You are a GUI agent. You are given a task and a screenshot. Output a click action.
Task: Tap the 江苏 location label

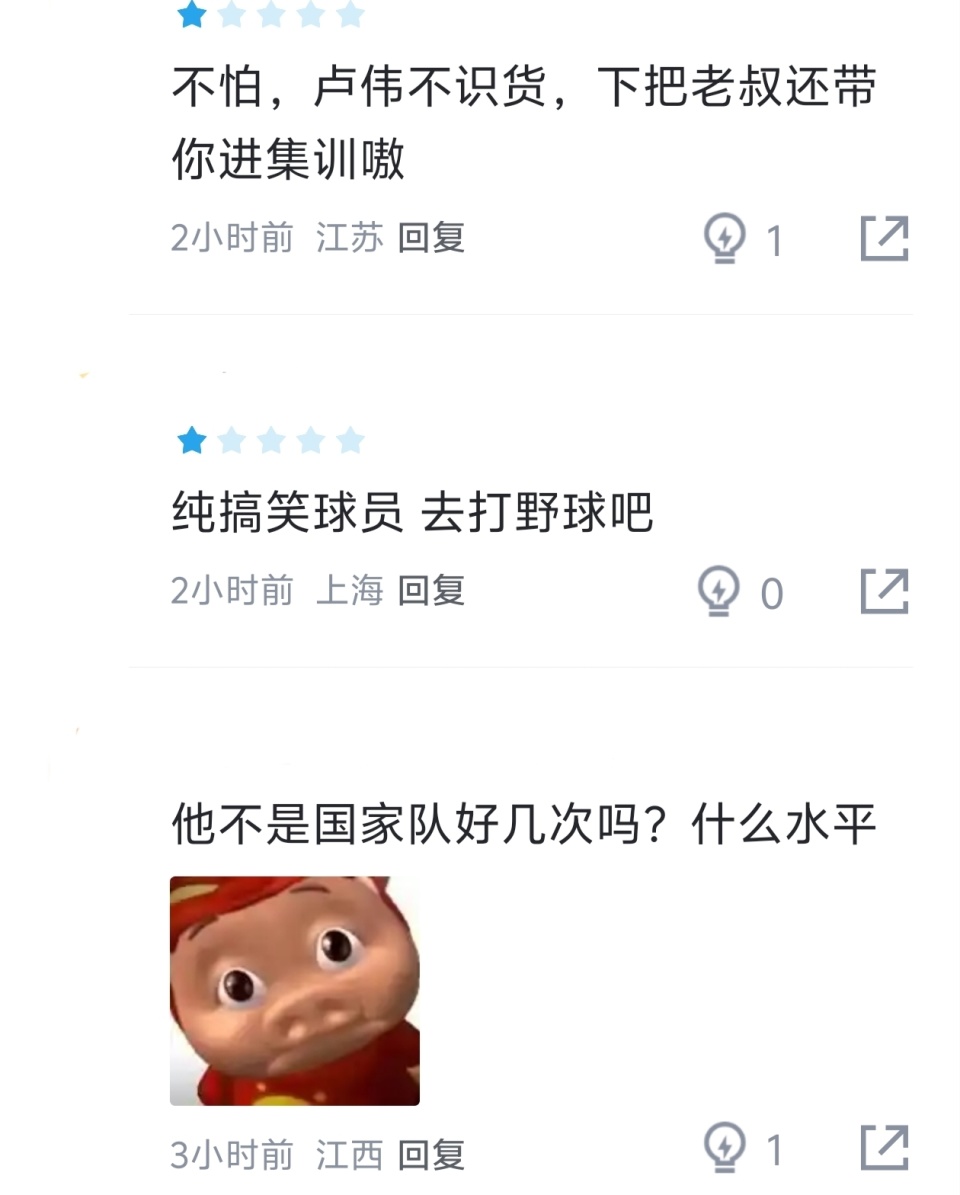350,238
